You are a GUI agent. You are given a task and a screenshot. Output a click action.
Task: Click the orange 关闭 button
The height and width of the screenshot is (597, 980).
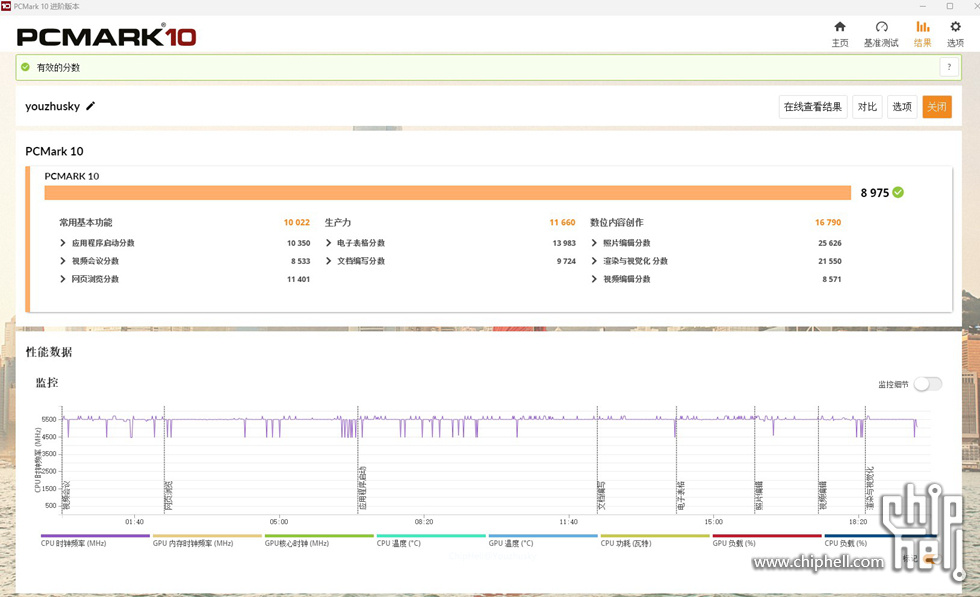(937, 107)
